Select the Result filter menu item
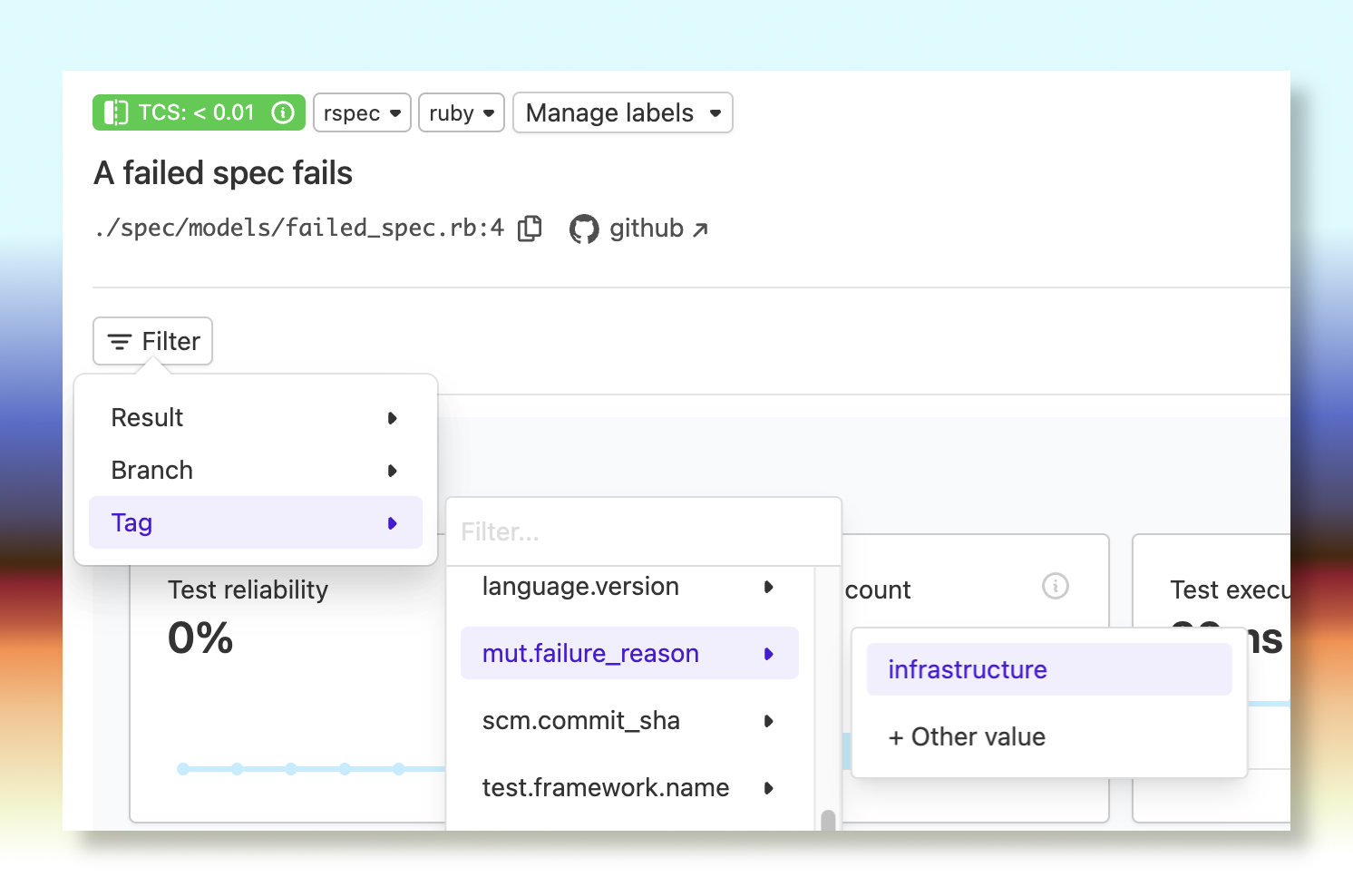Screen dimensions: 1353x896 [256, 417]
